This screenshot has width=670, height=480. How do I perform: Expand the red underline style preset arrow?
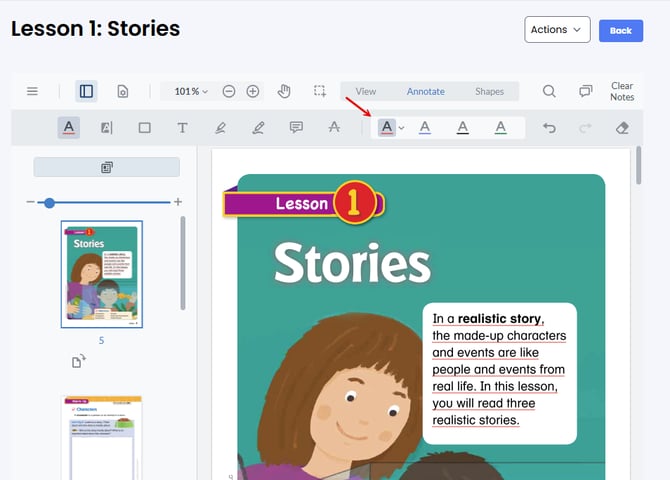401,128
